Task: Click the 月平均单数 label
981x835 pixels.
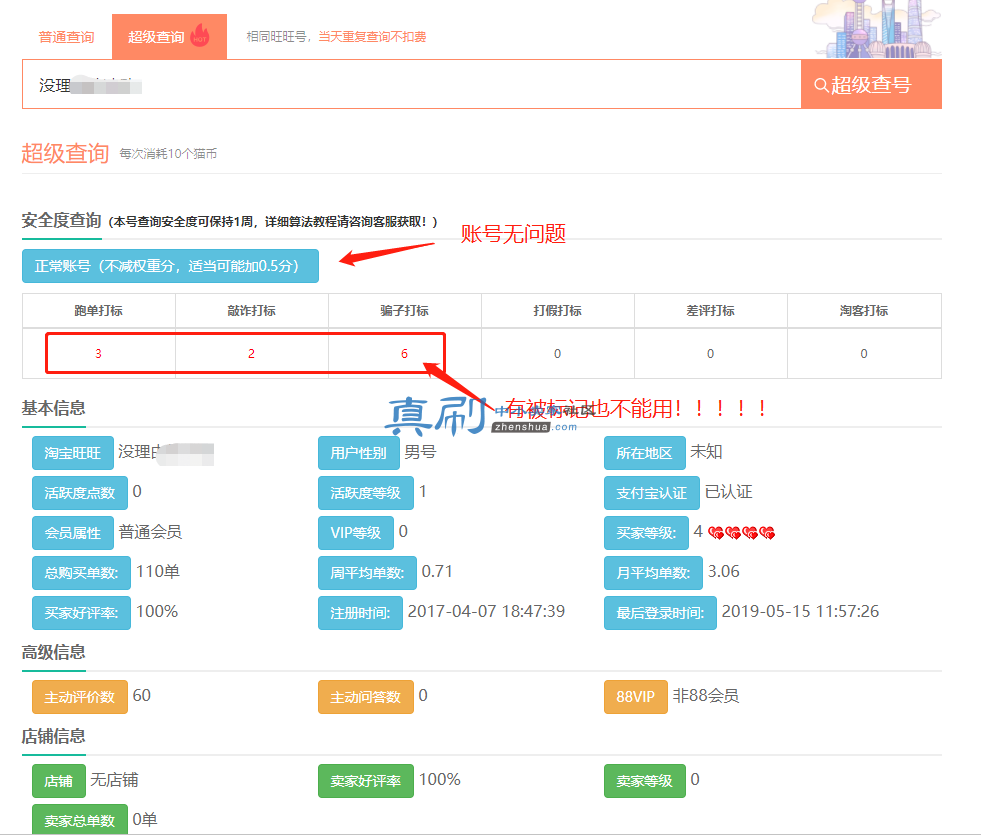Action: 653,573
